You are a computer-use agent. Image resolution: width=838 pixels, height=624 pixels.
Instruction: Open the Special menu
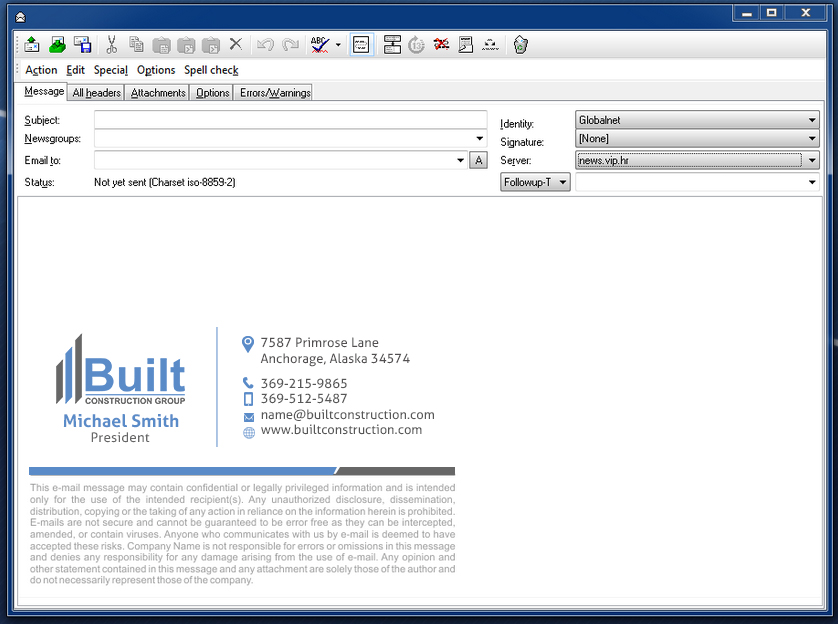111,70
